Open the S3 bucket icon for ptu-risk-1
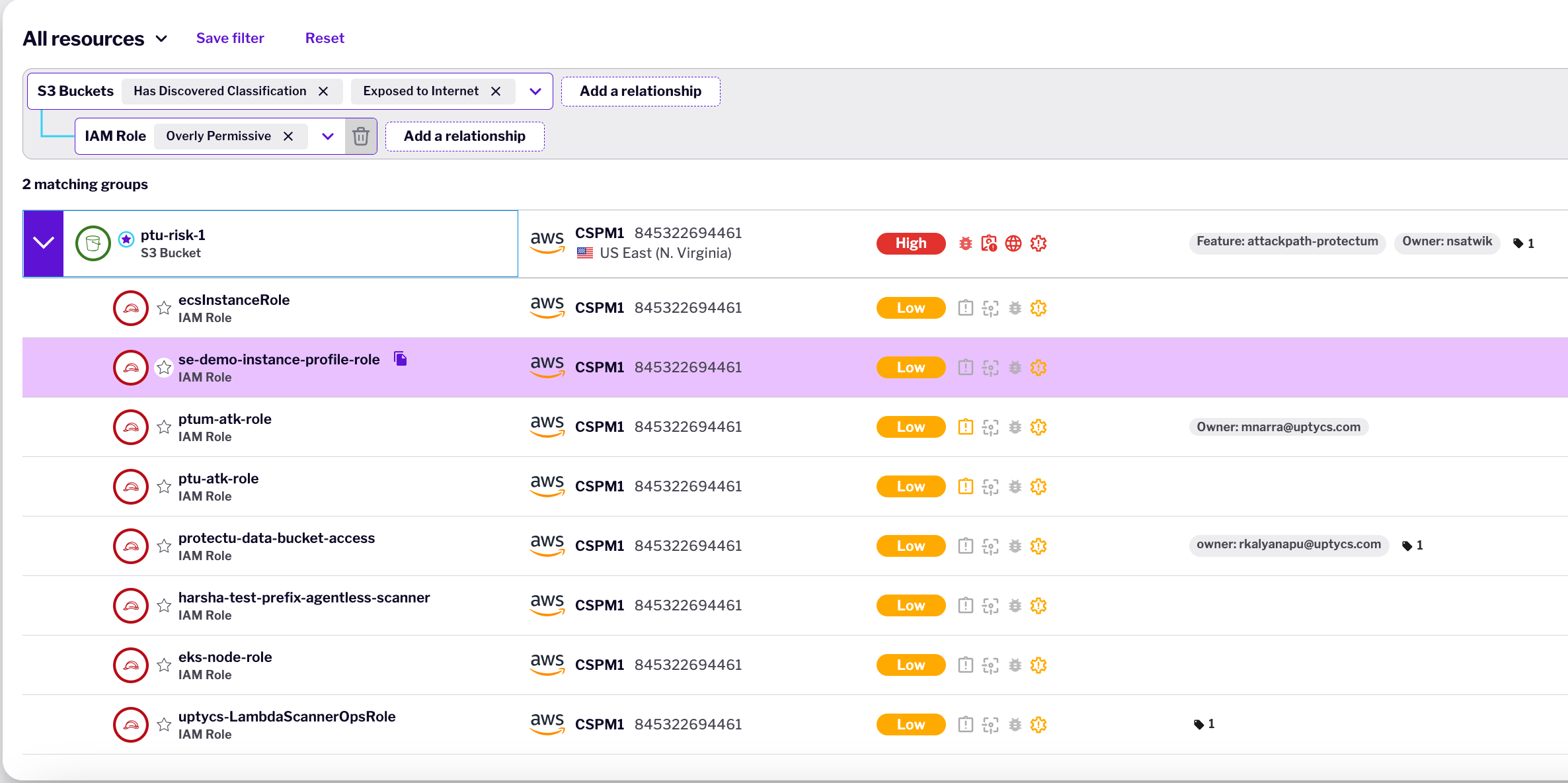1568x783 pixels. pyautogui.click(x=93, y=243)
